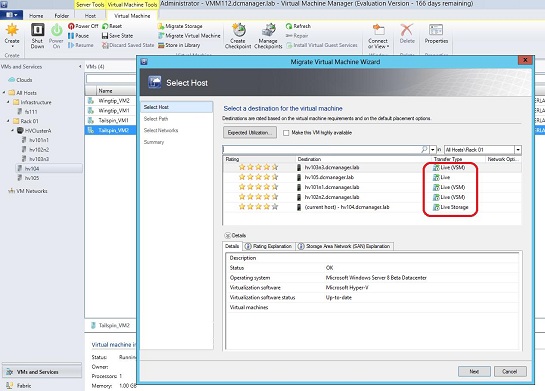Click Resume in the ribbon
Image resolution: width=545 pixels, height=391 pixels.
(81, 45)
